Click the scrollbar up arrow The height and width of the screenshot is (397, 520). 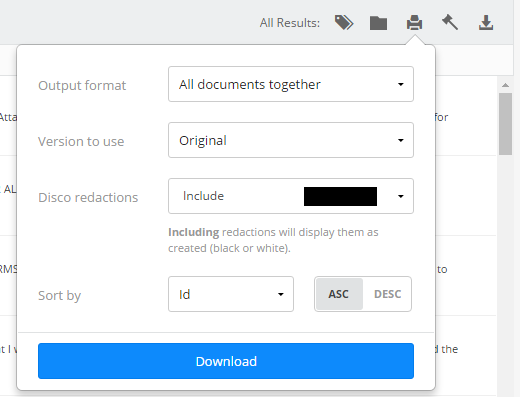(505, 85)
